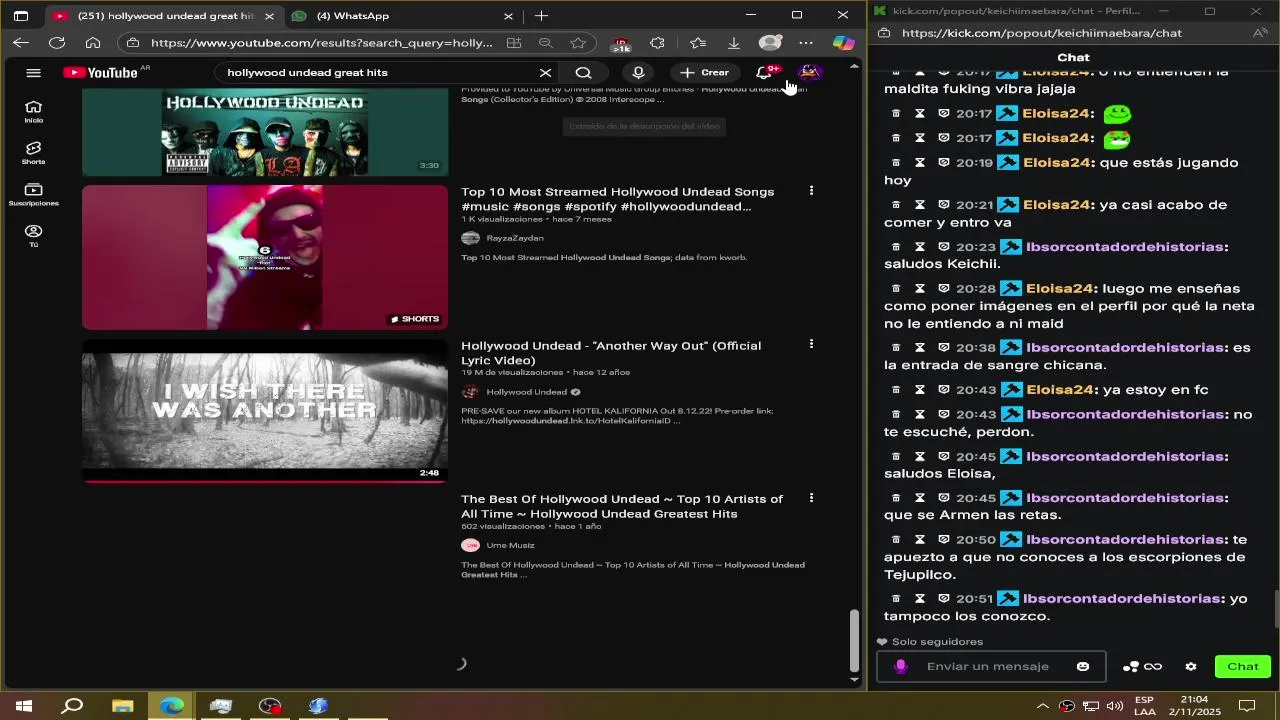Open the YouTube account avatar menu
The width and height of the screenshot is (1280, 720).
(809, 72)
